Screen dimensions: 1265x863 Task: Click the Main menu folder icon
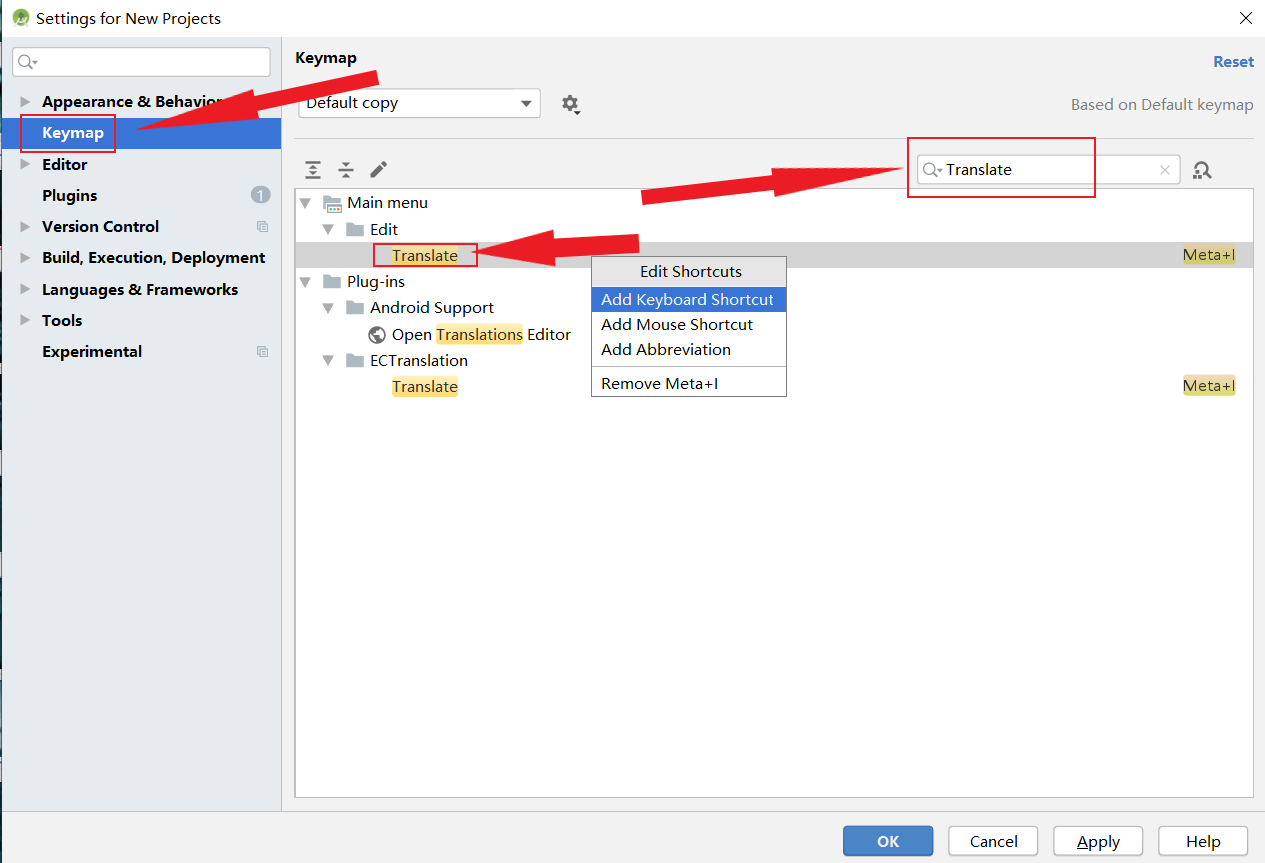click(x=333, y=203)
